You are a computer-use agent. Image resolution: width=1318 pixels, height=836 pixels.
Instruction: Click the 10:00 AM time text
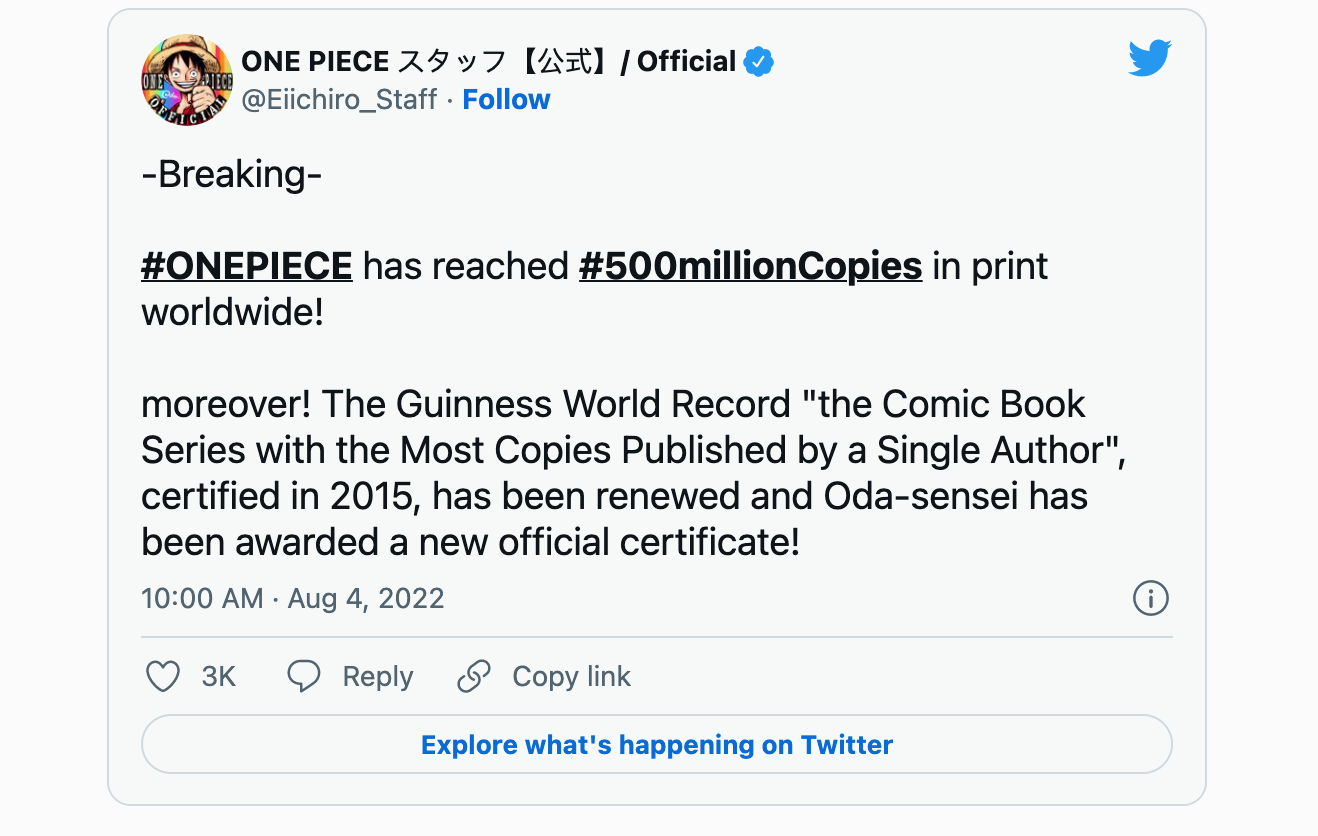click(x=202, y=598)
